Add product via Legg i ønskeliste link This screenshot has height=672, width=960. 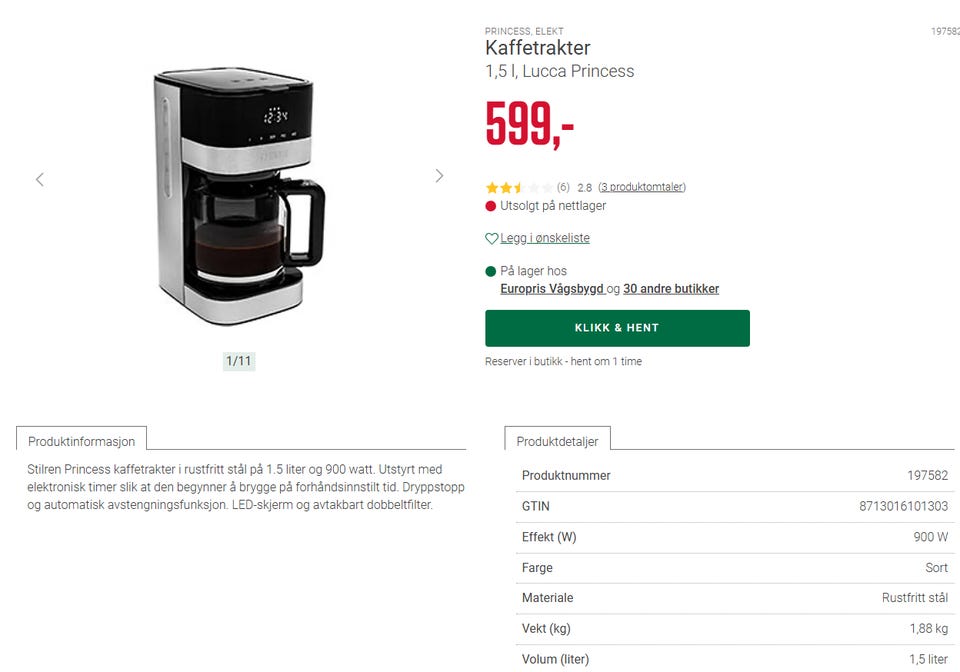[545, 238]
